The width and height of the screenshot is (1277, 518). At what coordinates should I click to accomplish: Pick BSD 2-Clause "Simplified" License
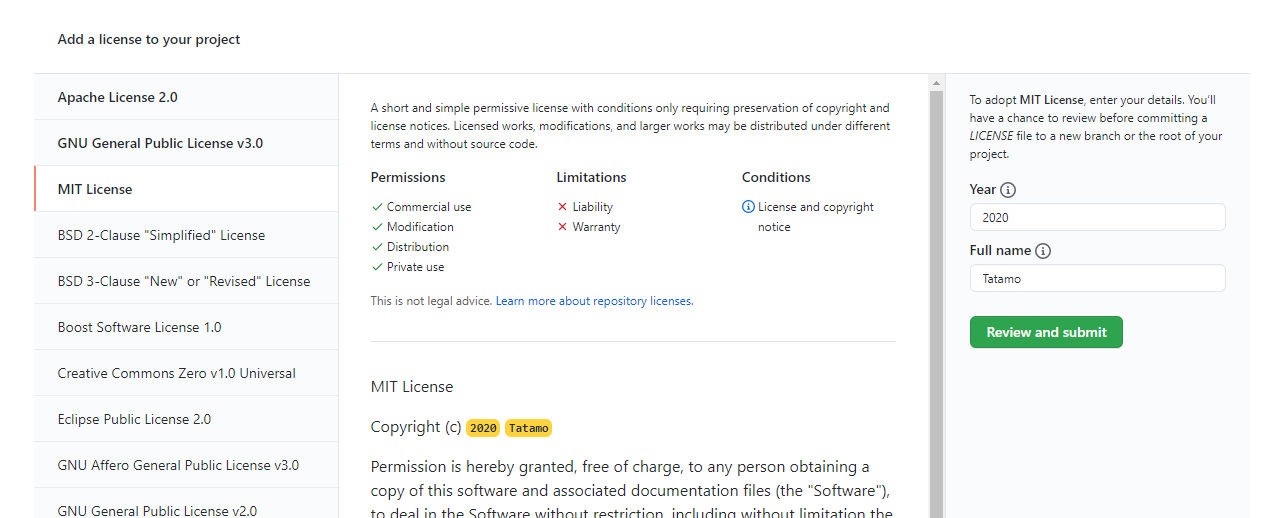coord(161,235)
